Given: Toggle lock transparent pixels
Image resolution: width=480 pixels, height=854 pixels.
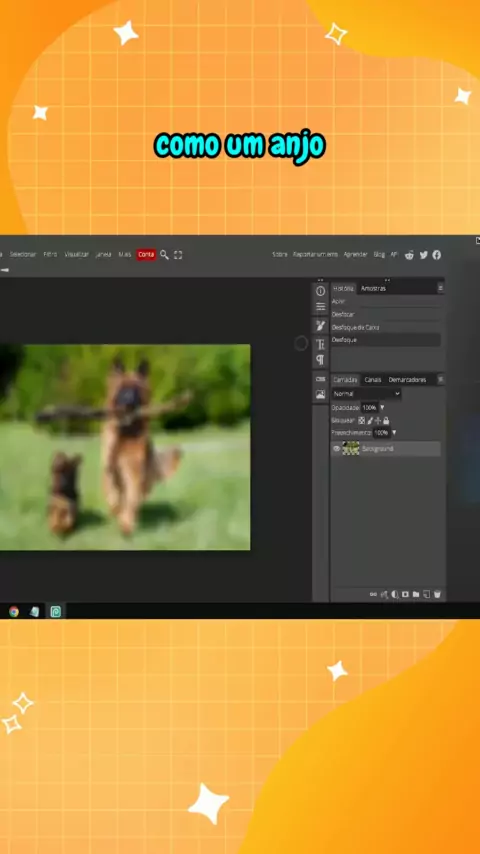Looking at the screenshot, I should tap(361, 420).
